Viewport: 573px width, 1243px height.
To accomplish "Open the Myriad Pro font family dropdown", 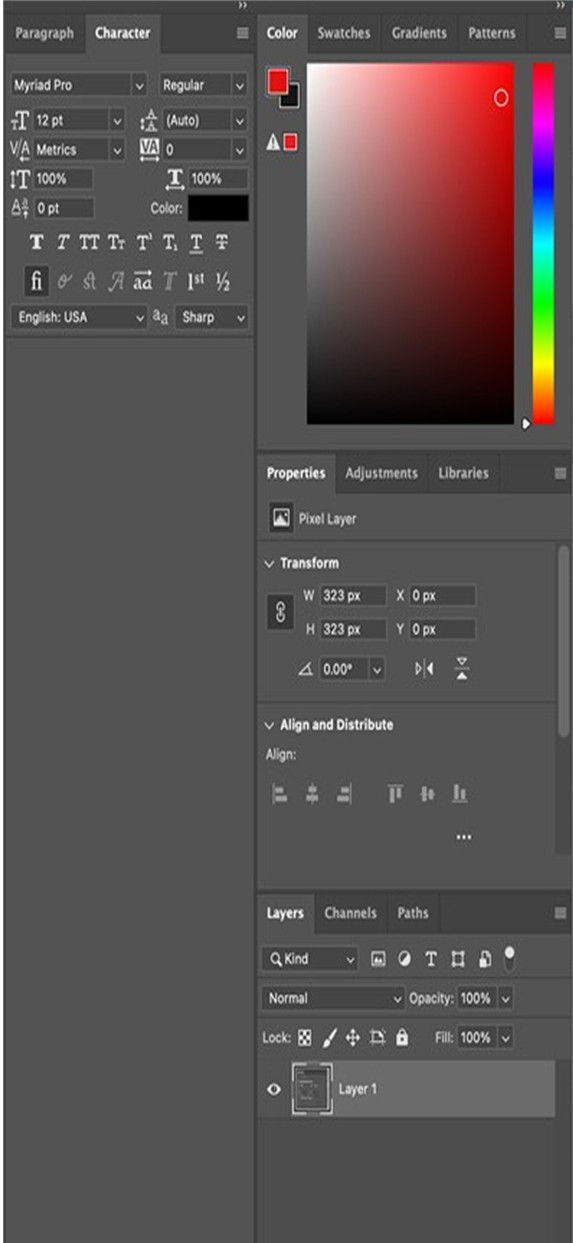I will [x=79, y=86].
